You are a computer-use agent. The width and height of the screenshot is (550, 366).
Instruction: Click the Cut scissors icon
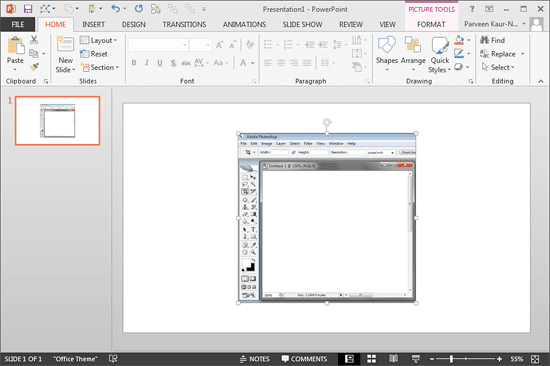pos(34,40)
